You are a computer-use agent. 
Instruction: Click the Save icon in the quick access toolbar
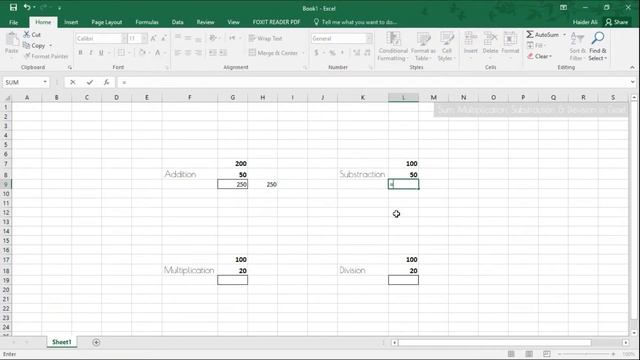click(x=13, y=7)
